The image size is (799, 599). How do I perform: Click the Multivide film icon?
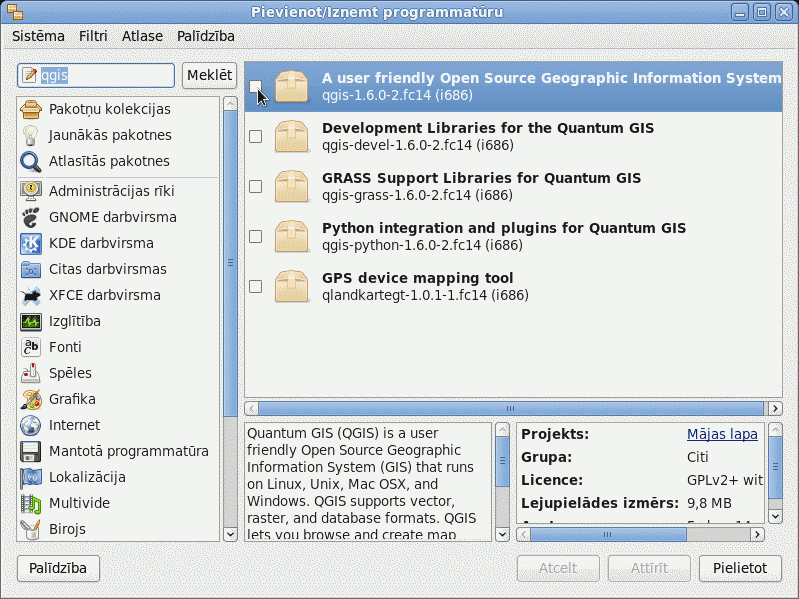point(31,503)
